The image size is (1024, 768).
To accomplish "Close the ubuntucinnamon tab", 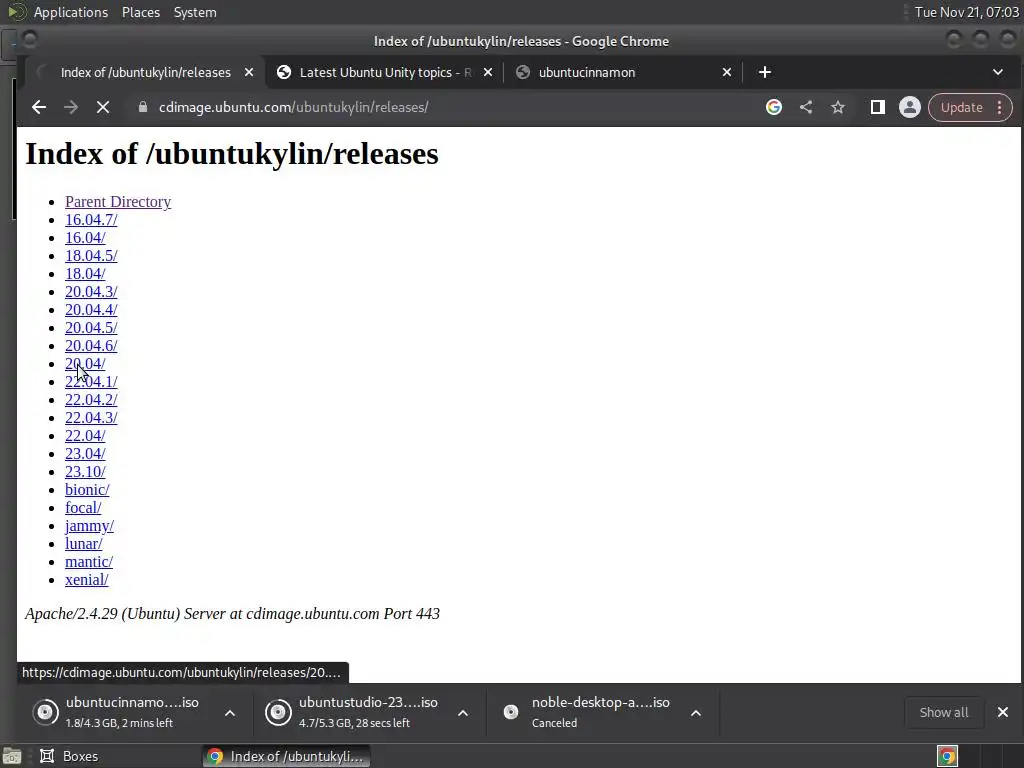I will pyautogui.click(x=726, y=72).
